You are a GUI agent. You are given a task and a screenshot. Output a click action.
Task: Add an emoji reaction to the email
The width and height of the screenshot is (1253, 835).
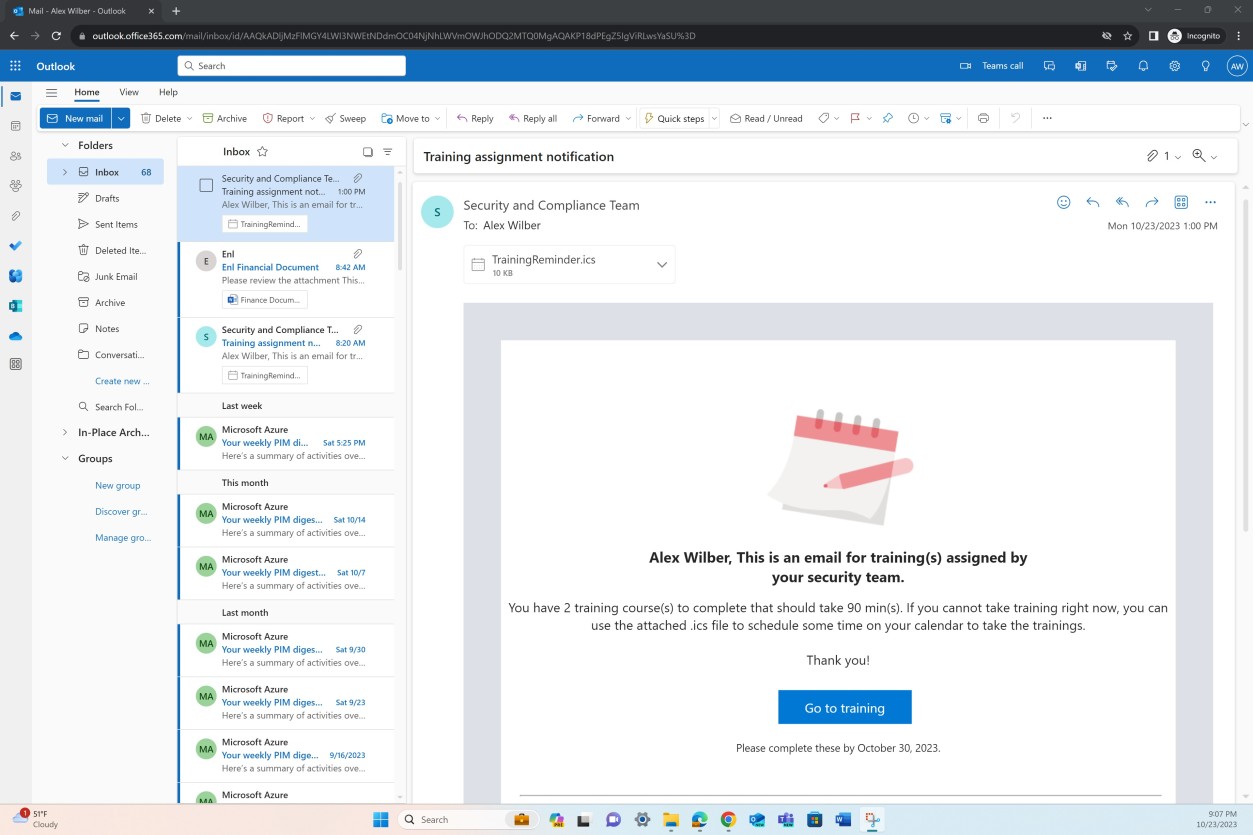[x=1062, y=202]
